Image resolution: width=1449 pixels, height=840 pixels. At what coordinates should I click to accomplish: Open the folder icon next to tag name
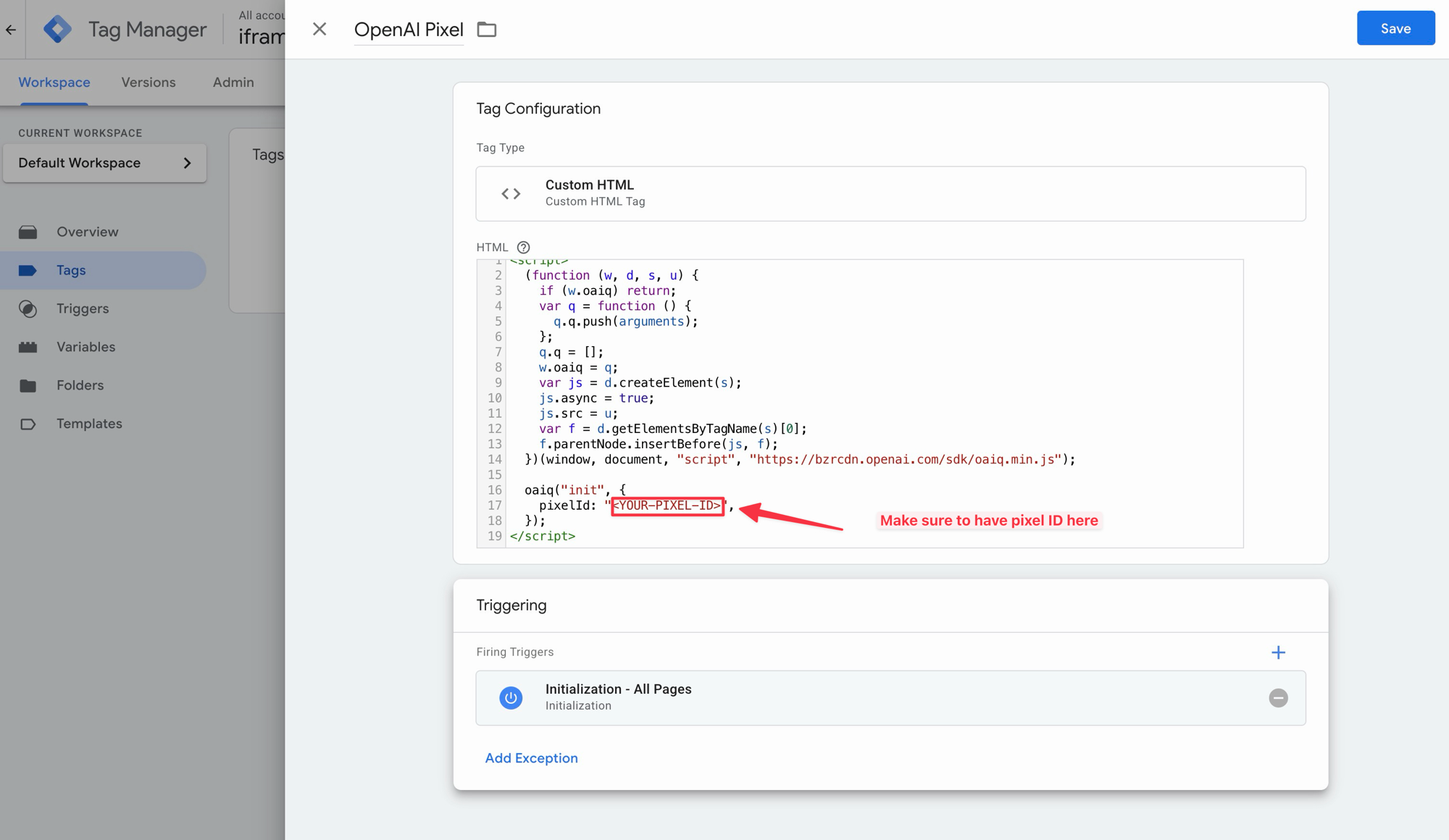click(x=487, y=29)
